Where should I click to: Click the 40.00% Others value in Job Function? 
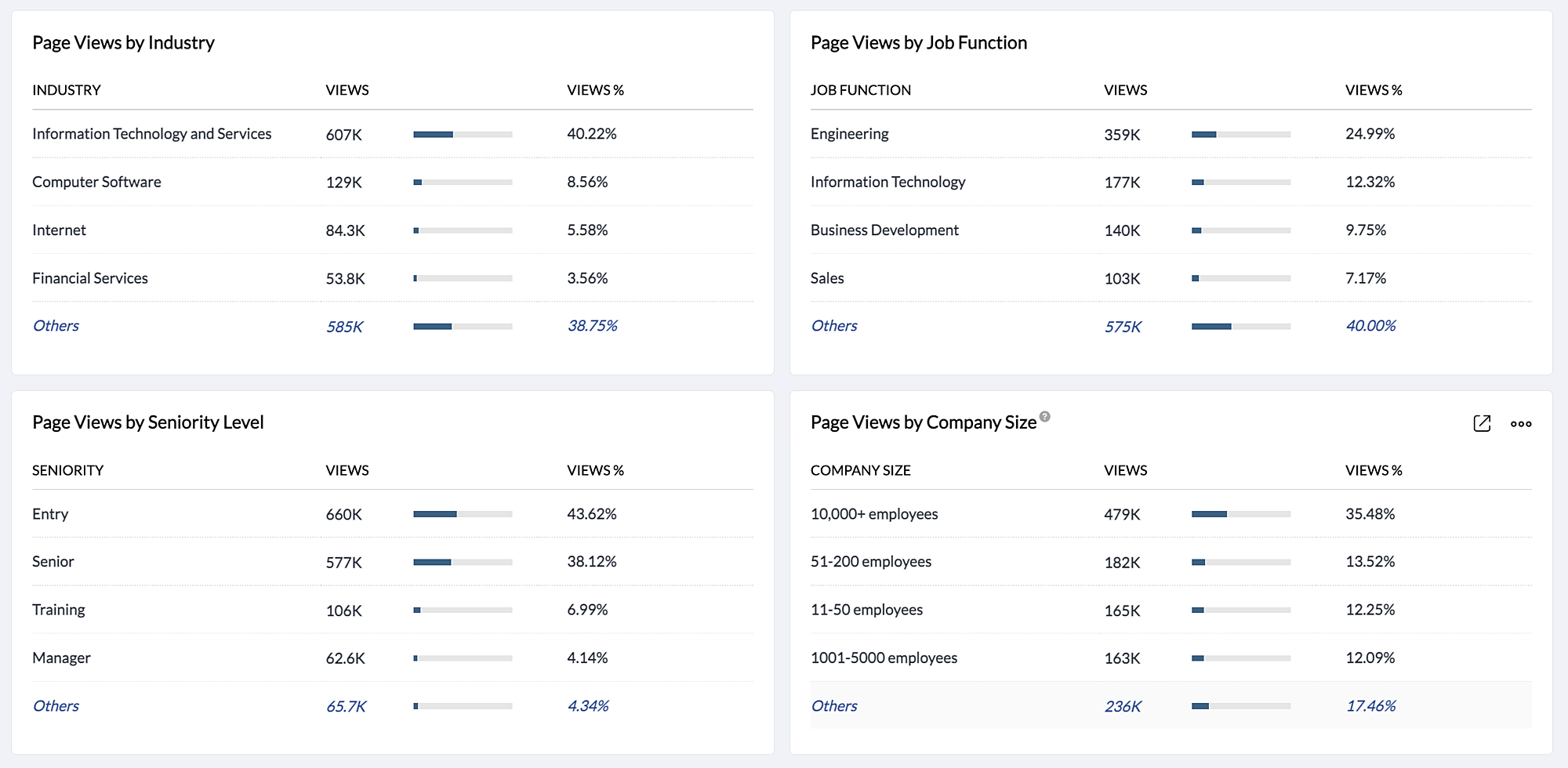click(x=1370, y=326)
